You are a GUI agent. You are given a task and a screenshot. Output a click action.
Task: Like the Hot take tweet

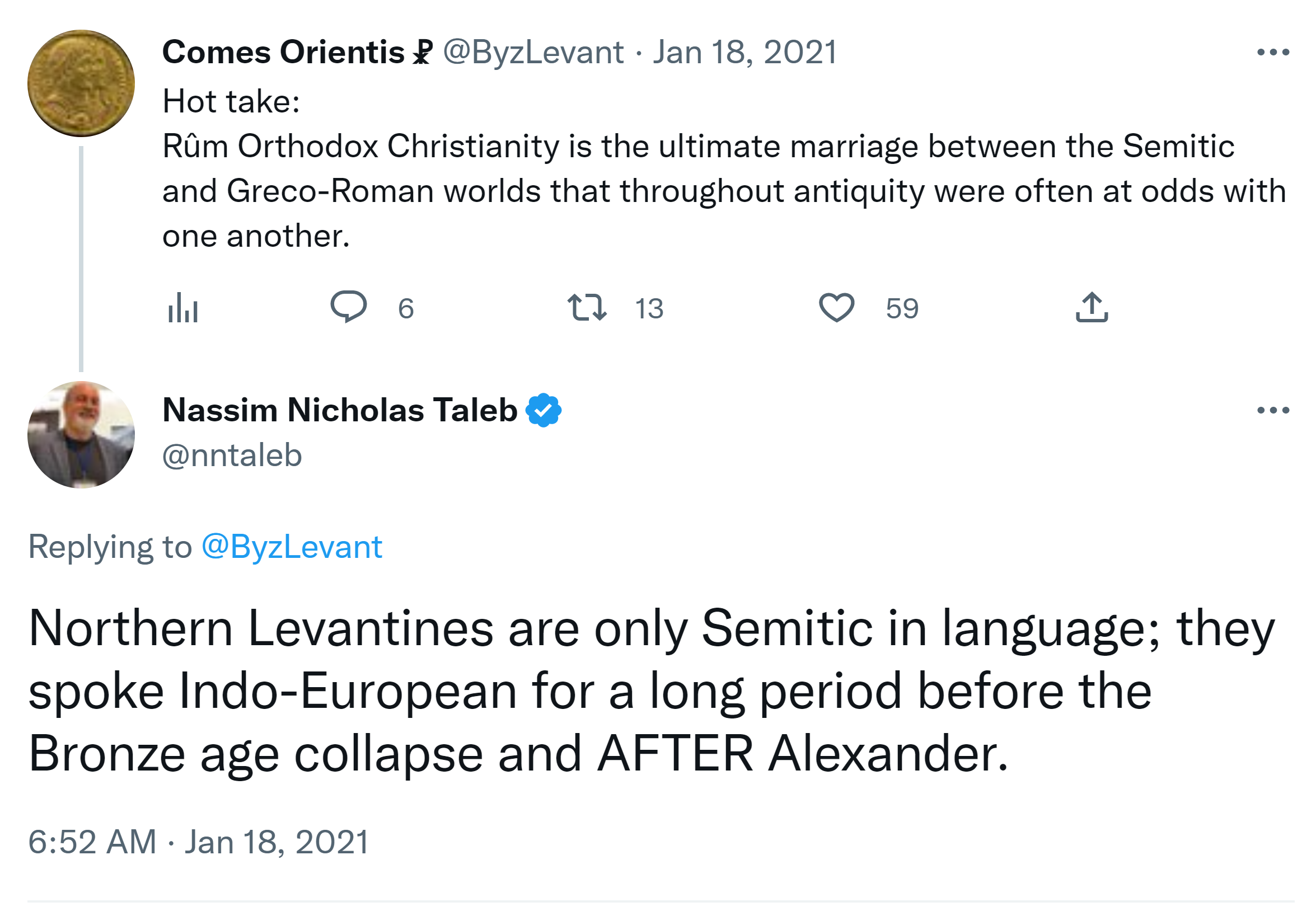836,307
